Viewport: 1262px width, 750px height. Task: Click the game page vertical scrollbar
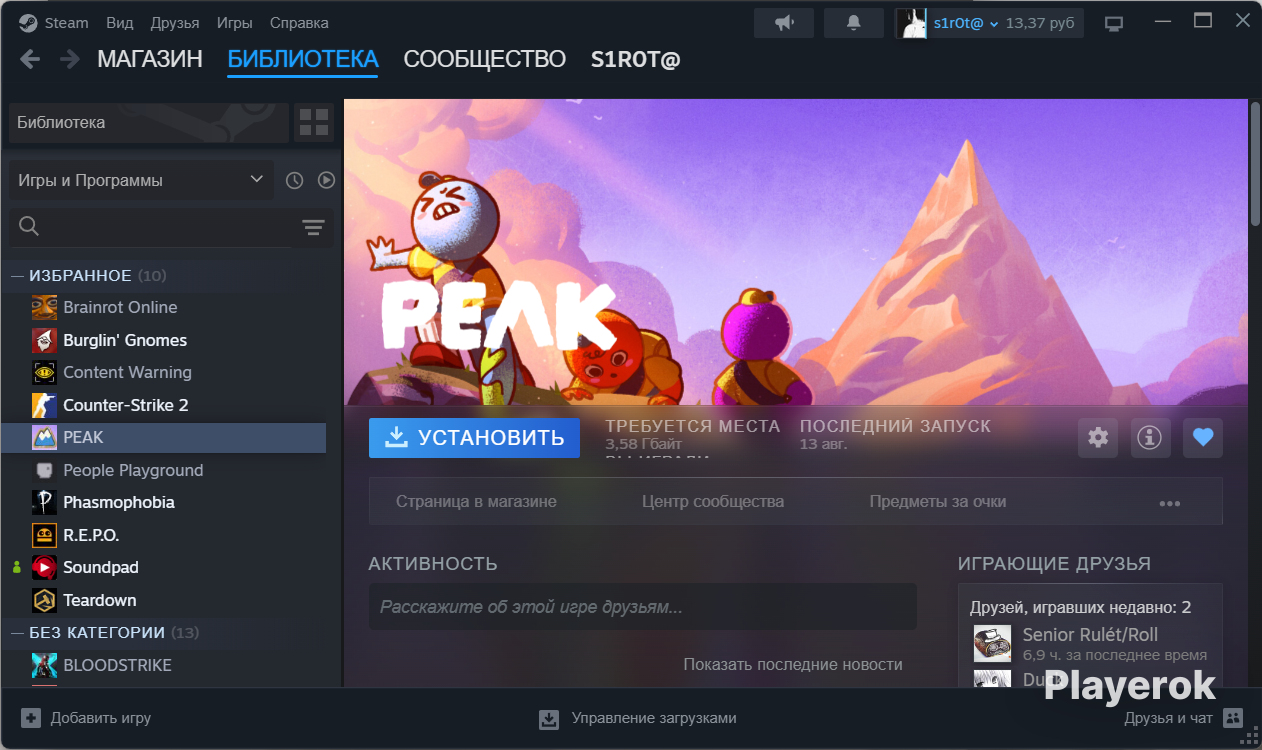point(1255,165)
